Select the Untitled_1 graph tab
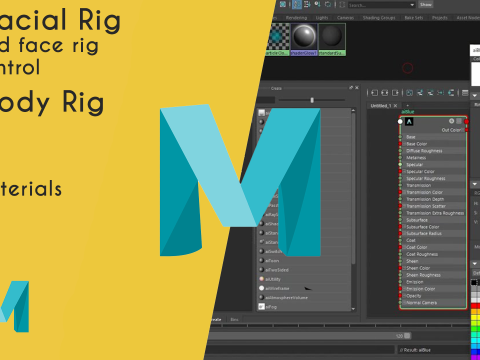480x360 pixels. point(381,106)
